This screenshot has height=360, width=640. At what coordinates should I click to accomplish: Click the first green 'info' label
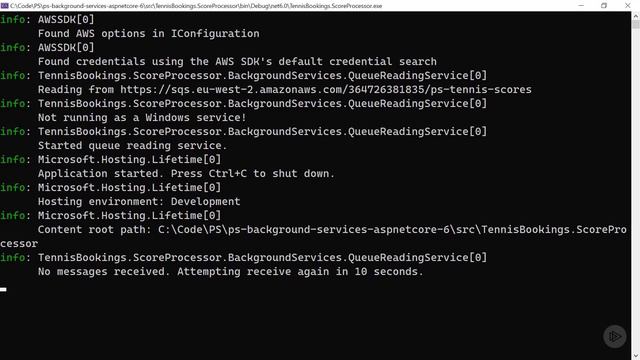(x=13, y=19)
